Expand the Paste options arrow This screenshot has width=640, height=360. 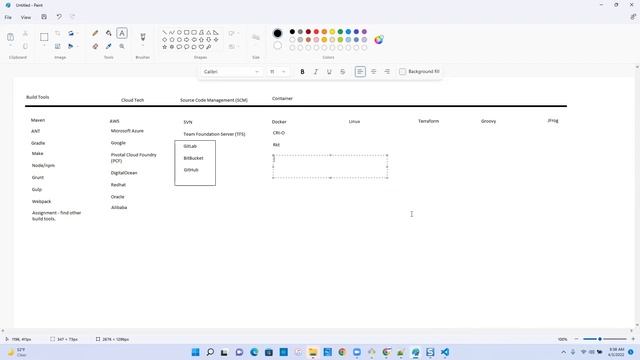click(11, 46)
